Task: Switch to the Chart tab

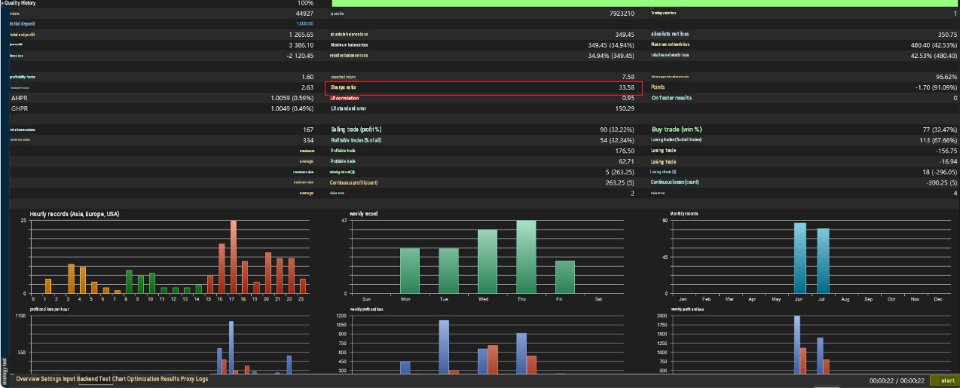Action: click(x=119, y=379)
